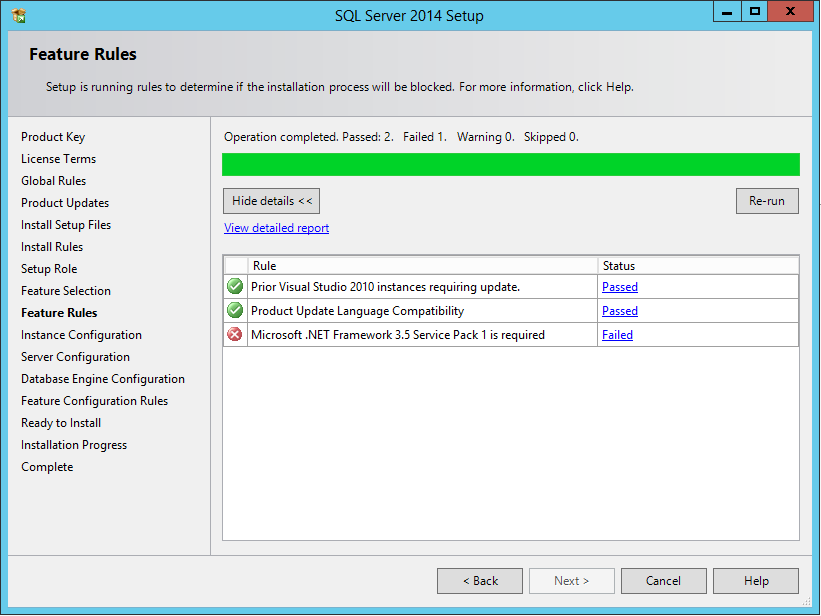Click green check icon for Language Compatibility rule
The height and width of the screenshot is (616, 821).
[235, 311]
